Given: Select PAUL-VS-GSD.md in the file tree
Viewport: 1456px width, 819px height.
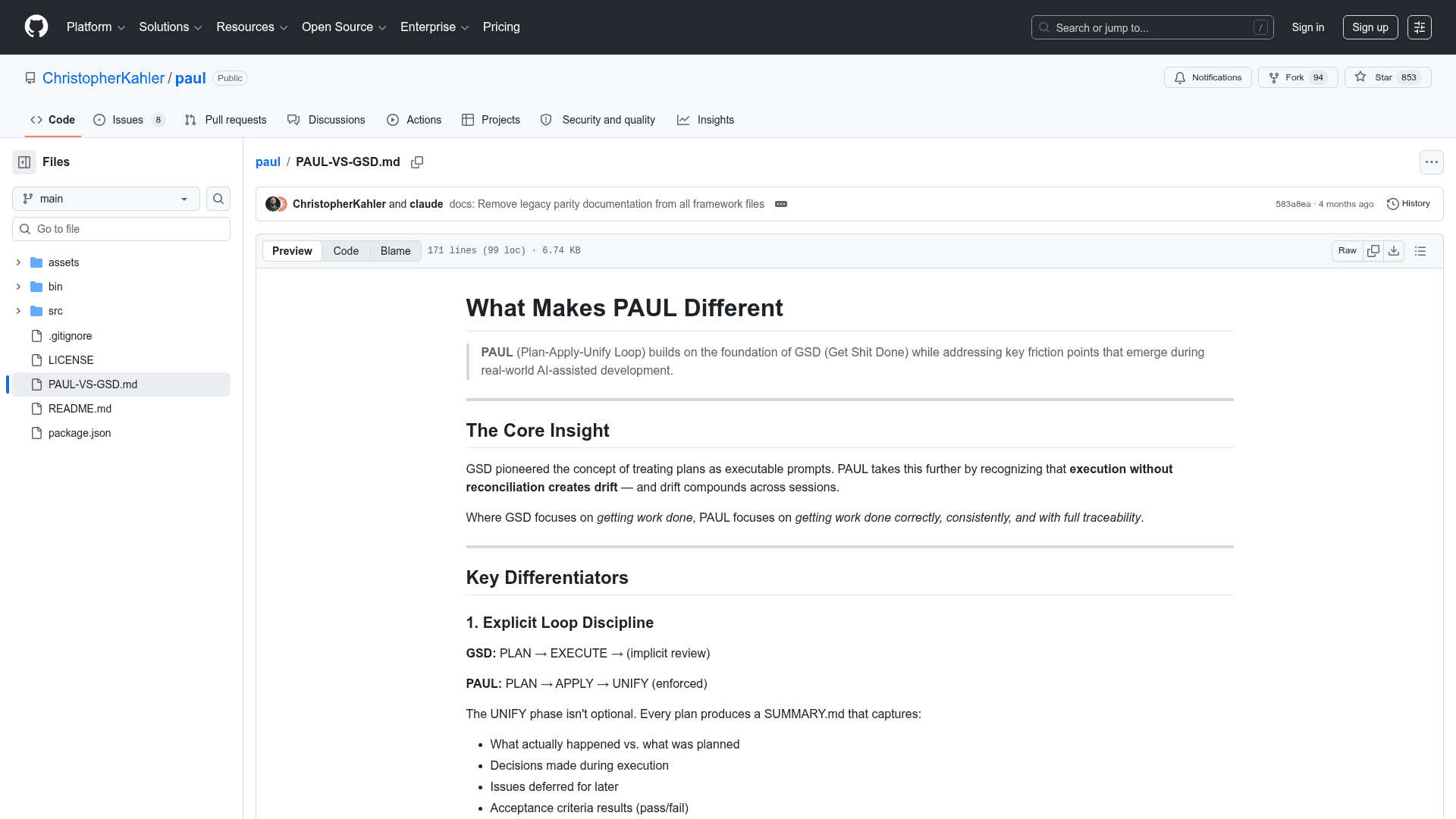Looking at the screenshot, I should [x=121, y=384].
